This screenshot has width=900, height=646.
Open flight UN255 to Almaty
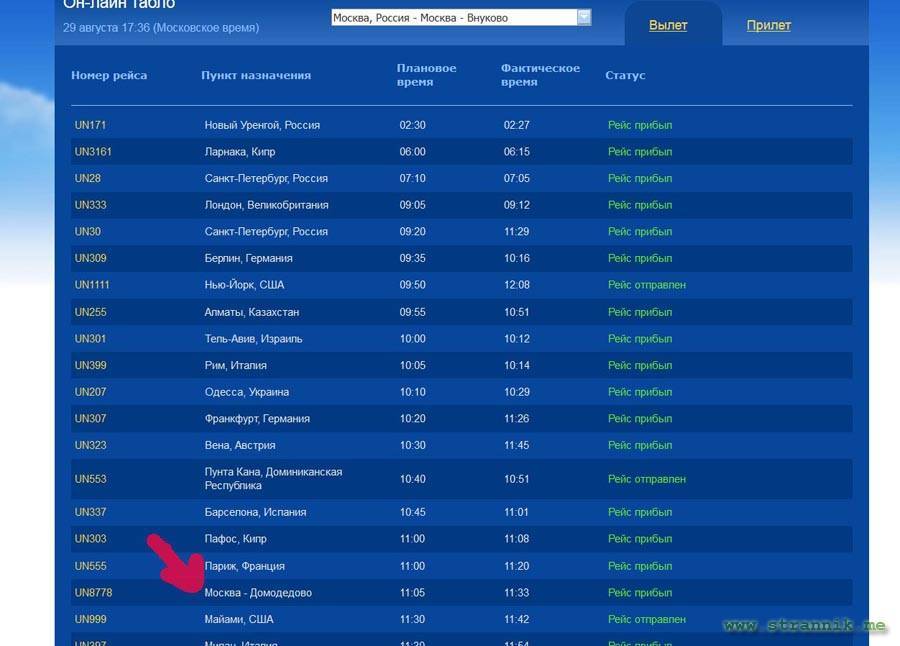pyautogui.click(x=90, y=312)
